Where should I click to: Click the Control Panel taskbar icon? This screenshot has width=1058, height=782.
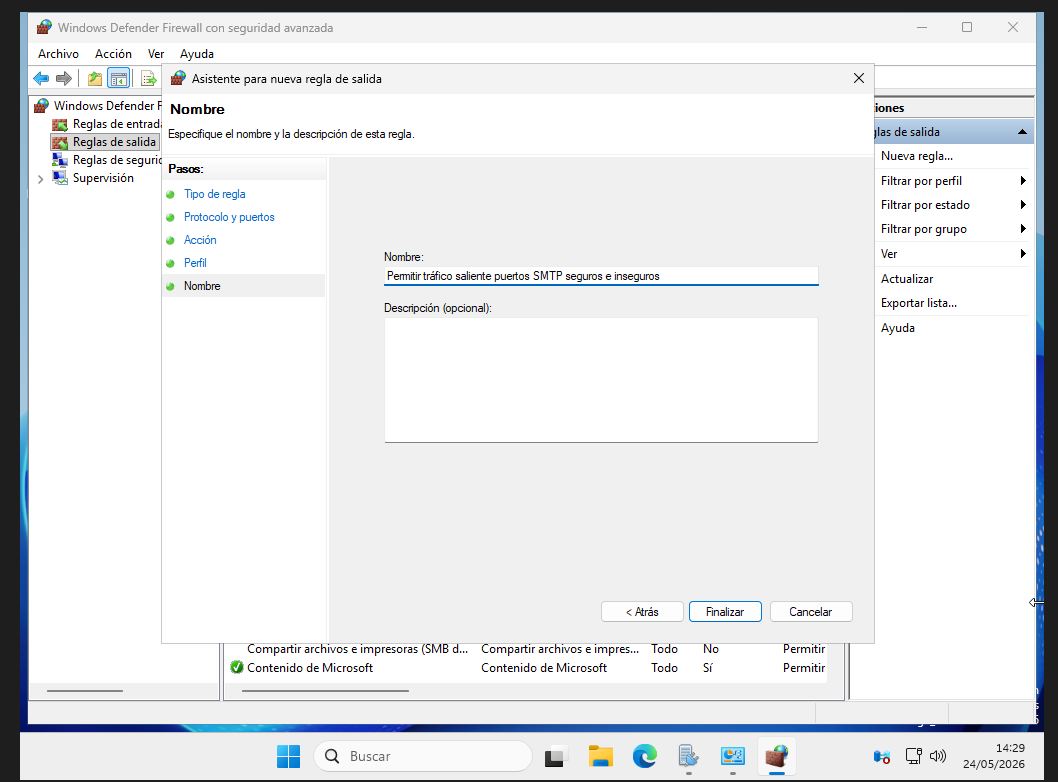[732, 756]
